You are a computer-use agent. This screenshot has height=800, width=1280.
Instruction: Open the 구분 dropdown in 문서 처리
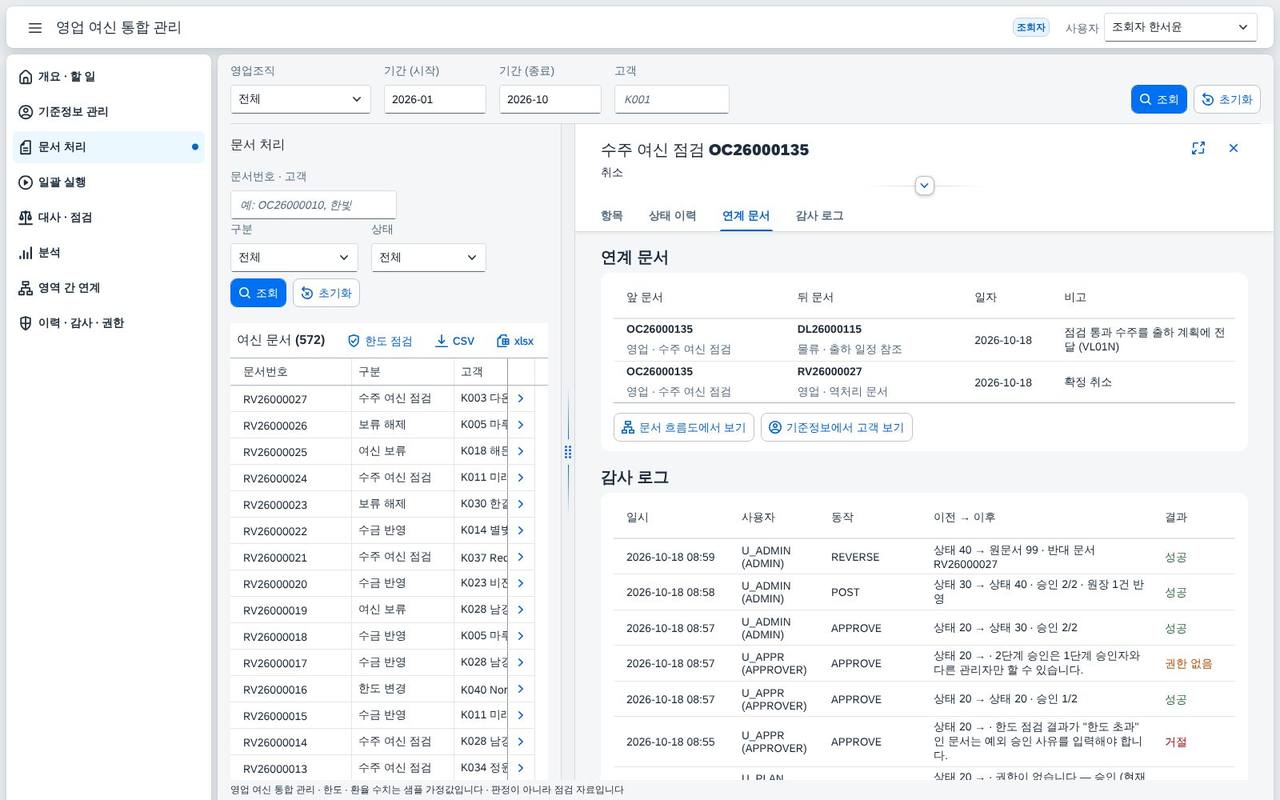pyautogui.click(x=294, y=257)
